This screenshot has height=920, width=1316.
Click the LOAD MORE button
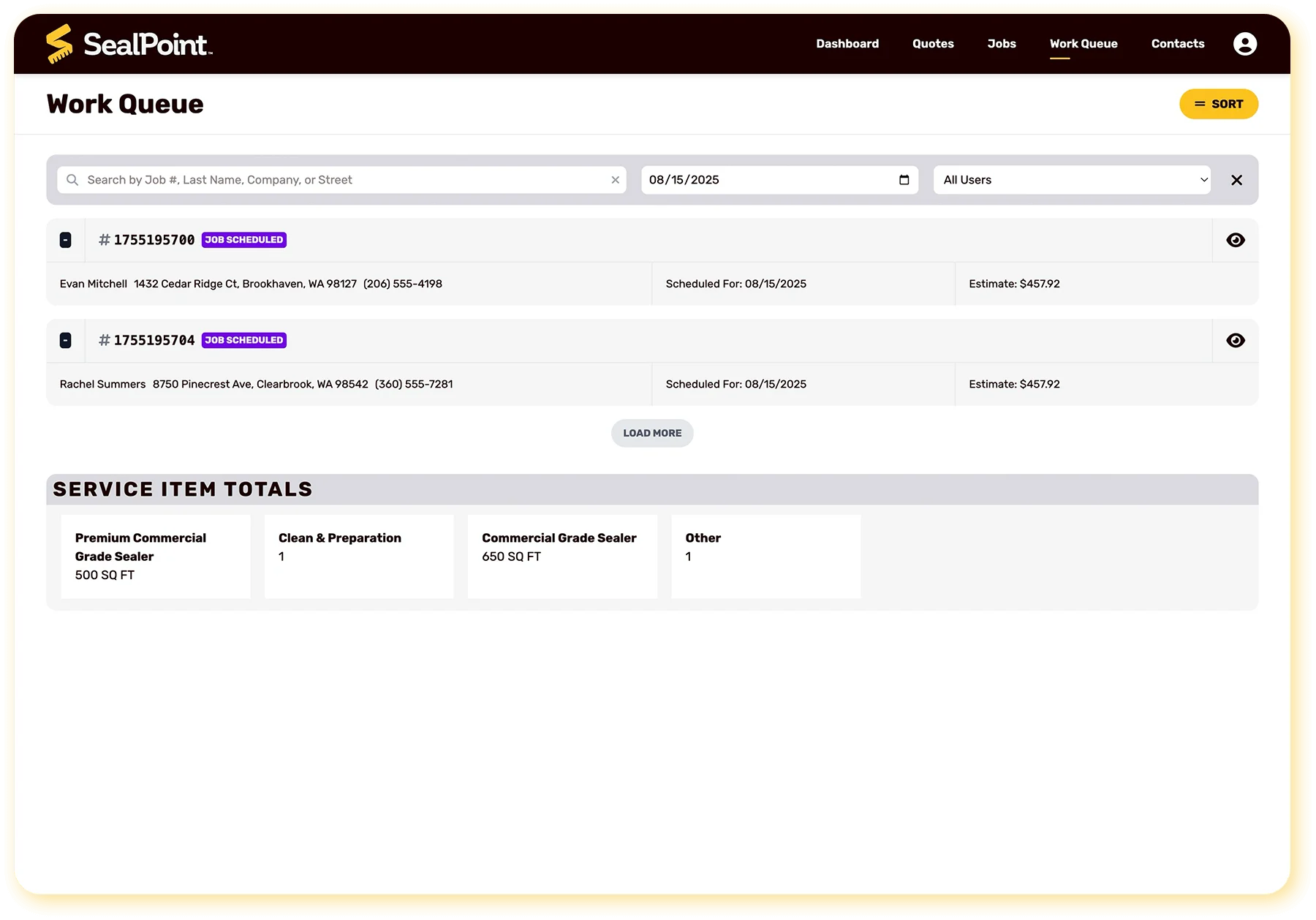[x=651, y=433]
